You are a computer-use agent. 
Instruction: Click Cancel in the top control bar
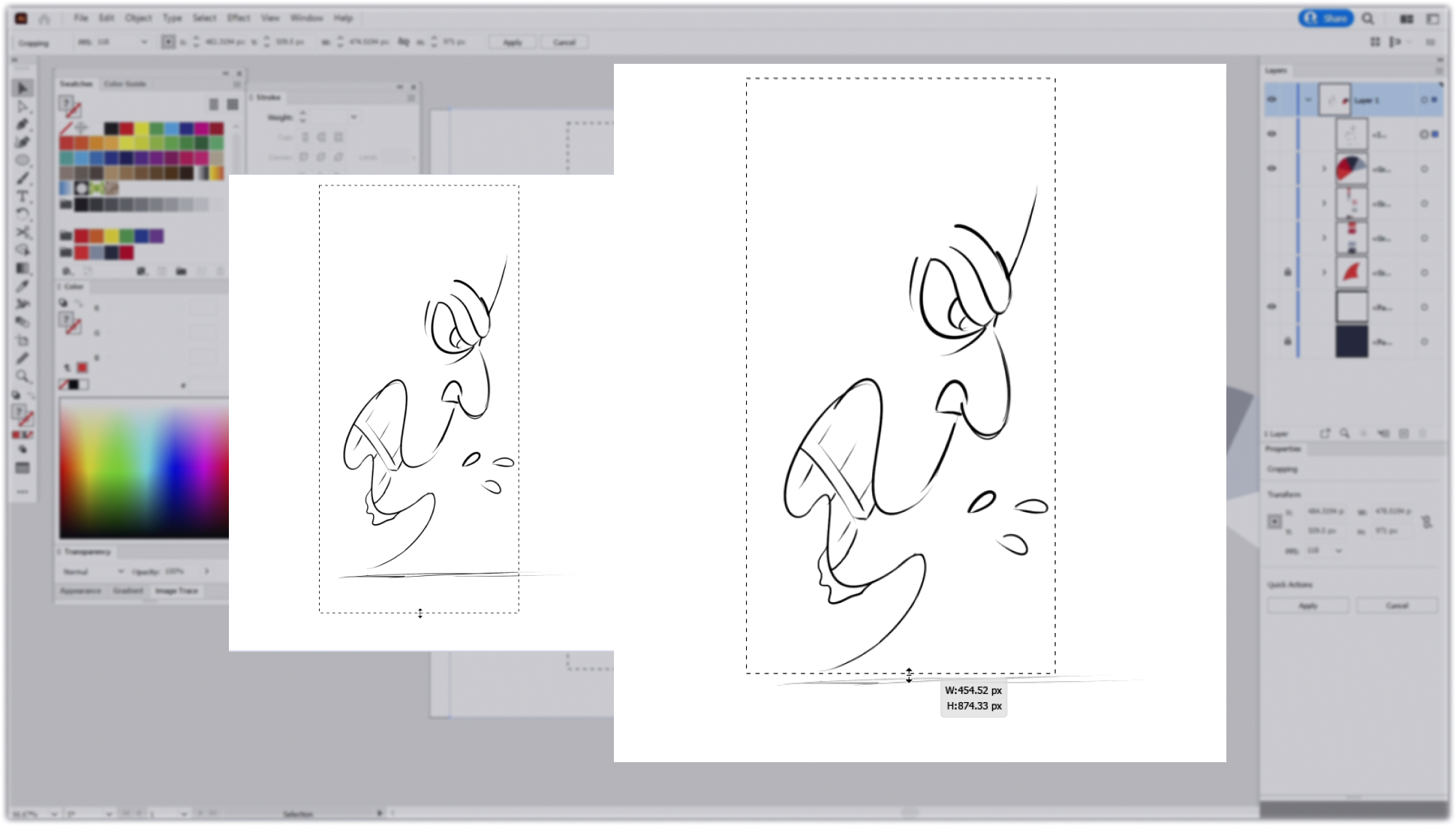[x=564, y=43]
